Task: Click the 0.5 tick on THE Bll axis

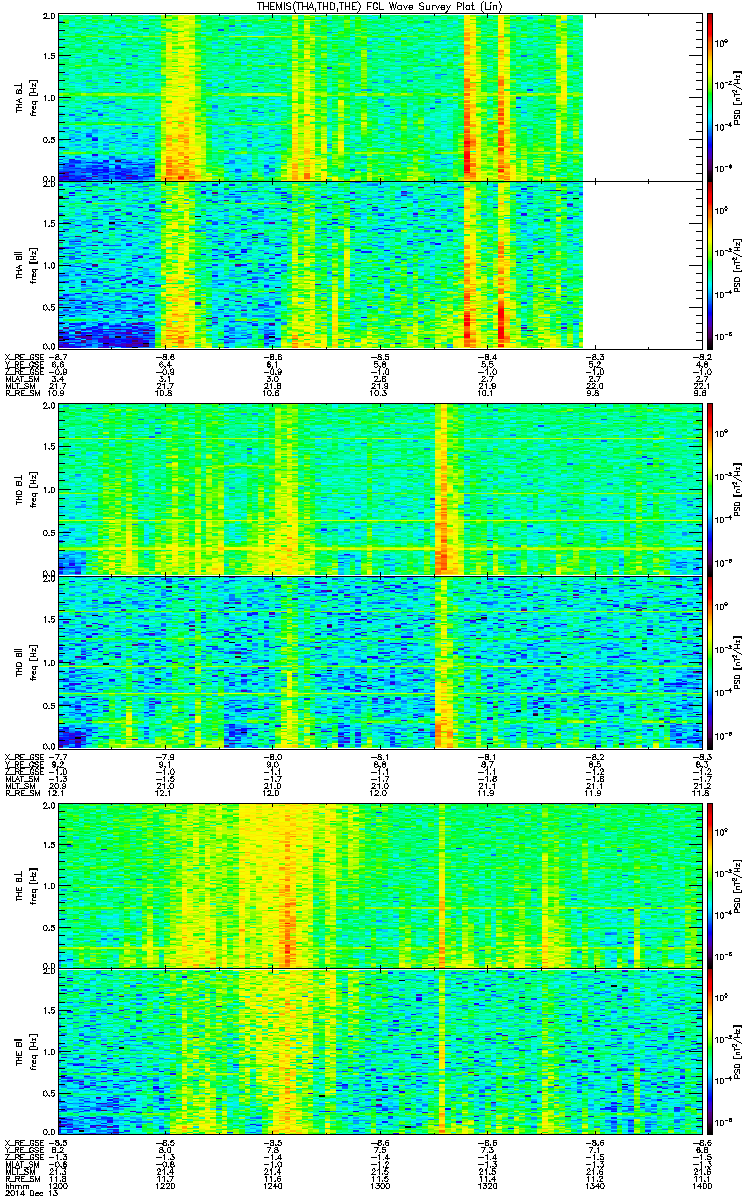Action: 48,1093
